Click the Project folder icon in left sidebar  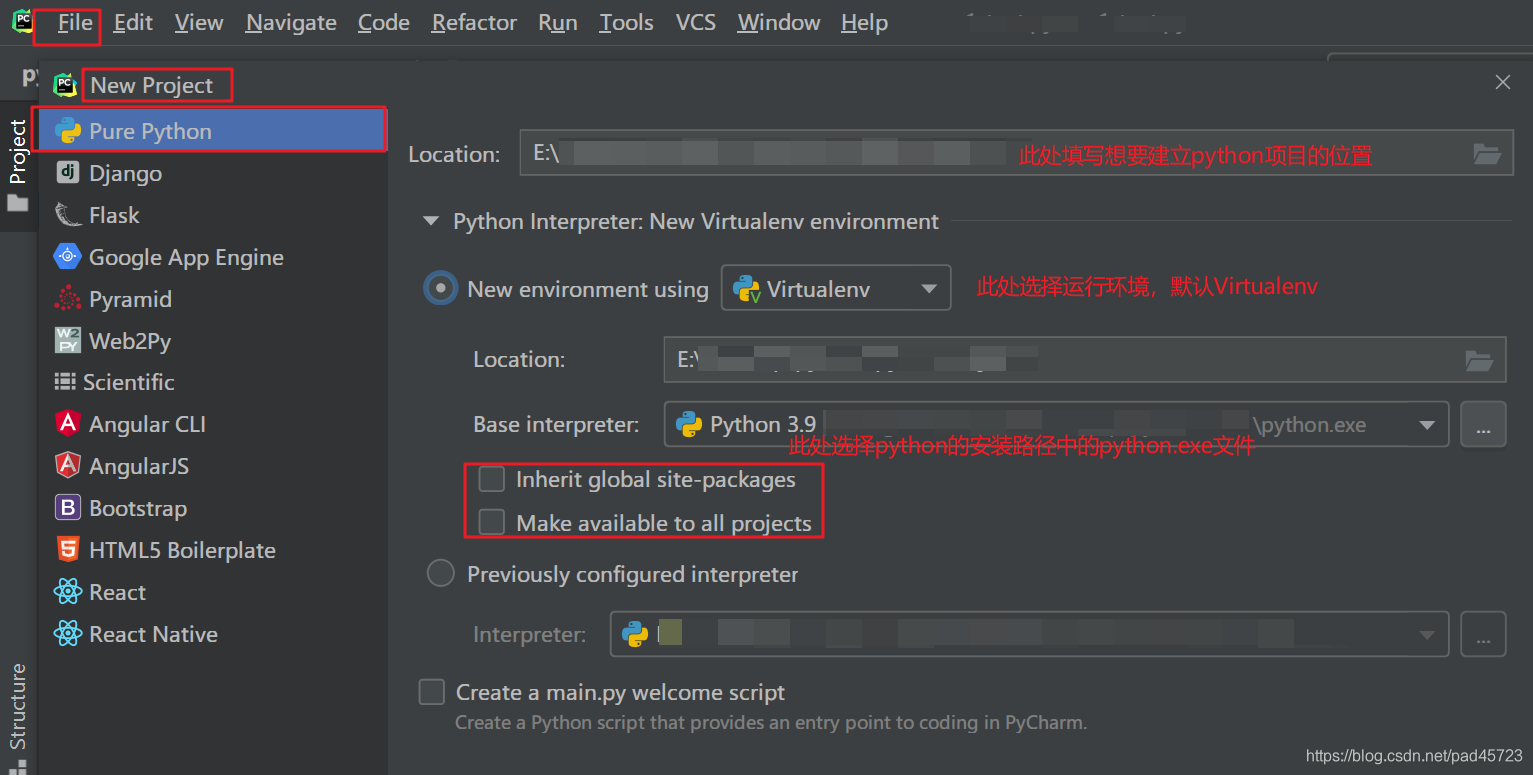pos(18,203)
